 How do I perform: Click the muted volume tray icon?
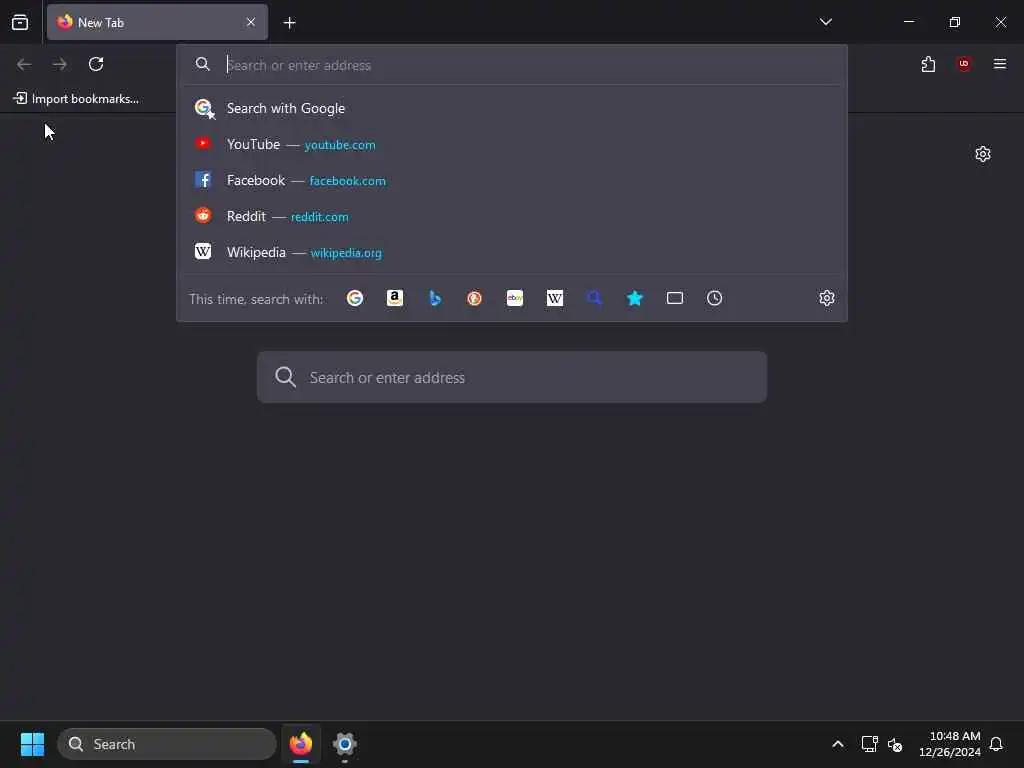pos(895,744)
